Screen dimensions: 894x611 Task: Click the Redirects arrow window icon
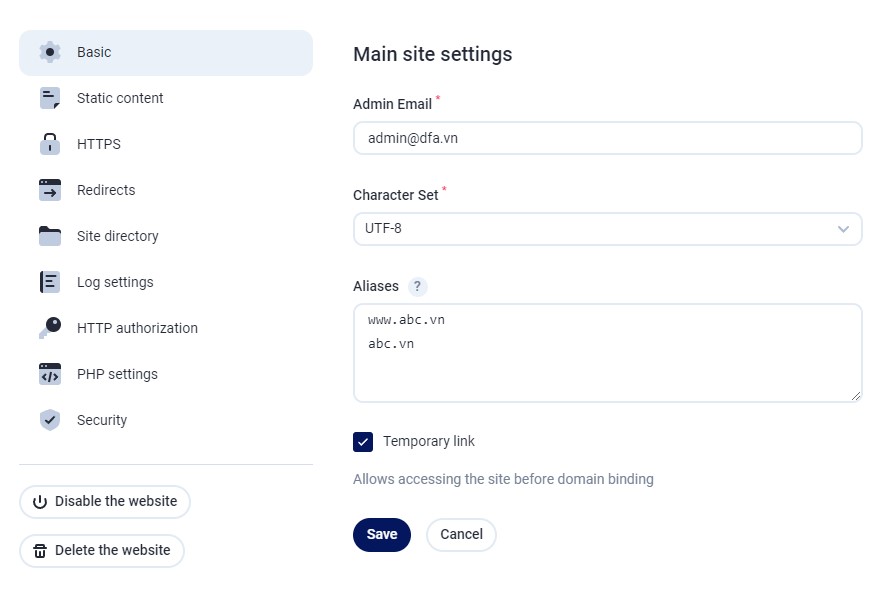(x=50, y=190)
